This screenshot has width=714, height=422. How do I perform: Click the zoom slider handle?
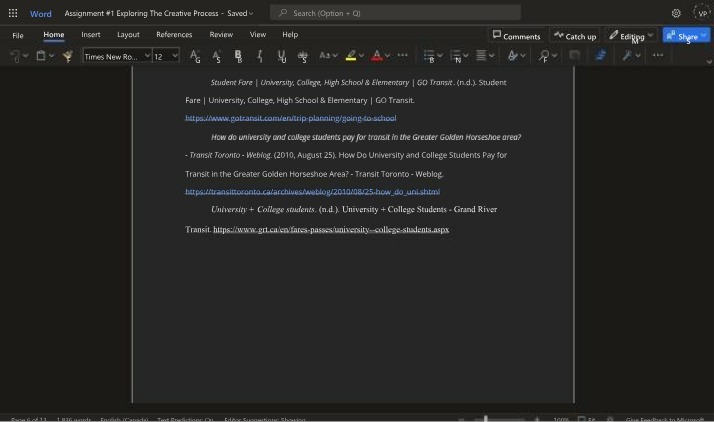tap(485, 418)
